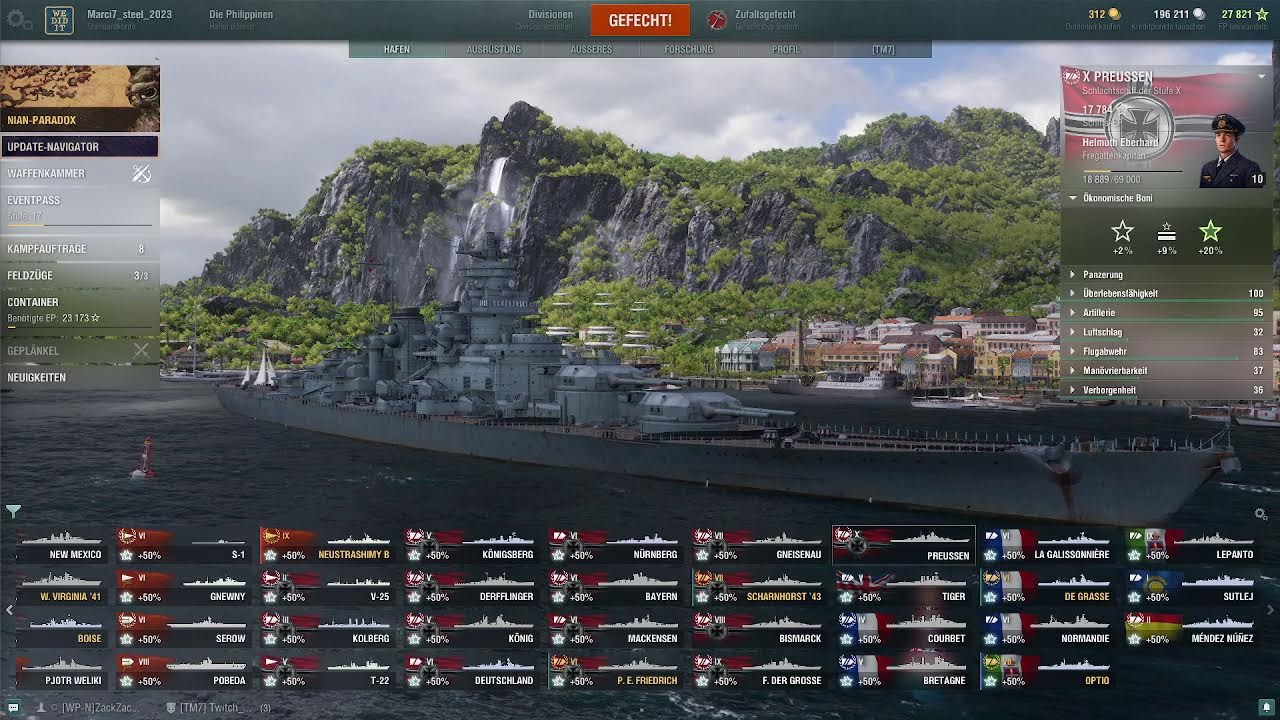
Task: Open the Profil tab
Action: 786,49
